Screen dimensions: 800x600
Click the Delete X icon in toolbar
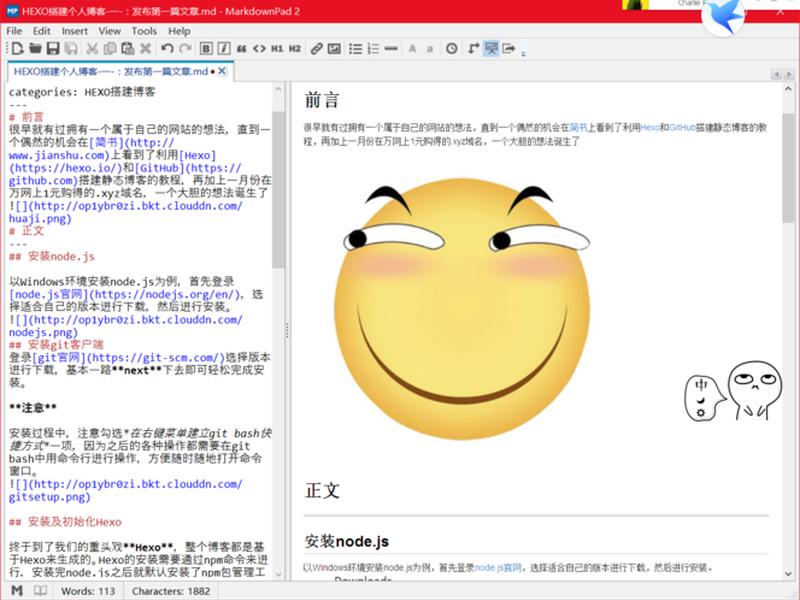pyautogui.click(x=145, y=48)
